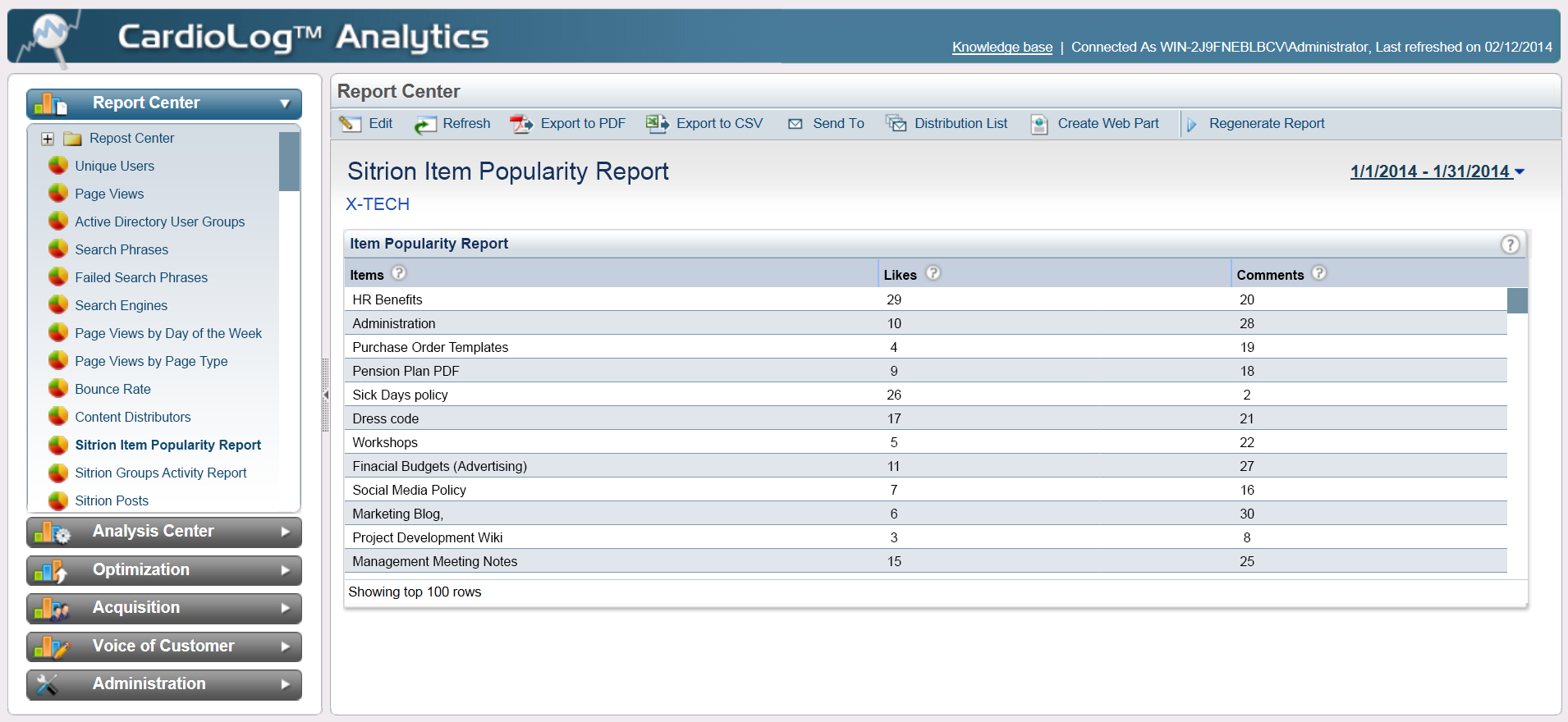
Task: Click the help icon beside Likes column
Action: click(x=933, y=273)
